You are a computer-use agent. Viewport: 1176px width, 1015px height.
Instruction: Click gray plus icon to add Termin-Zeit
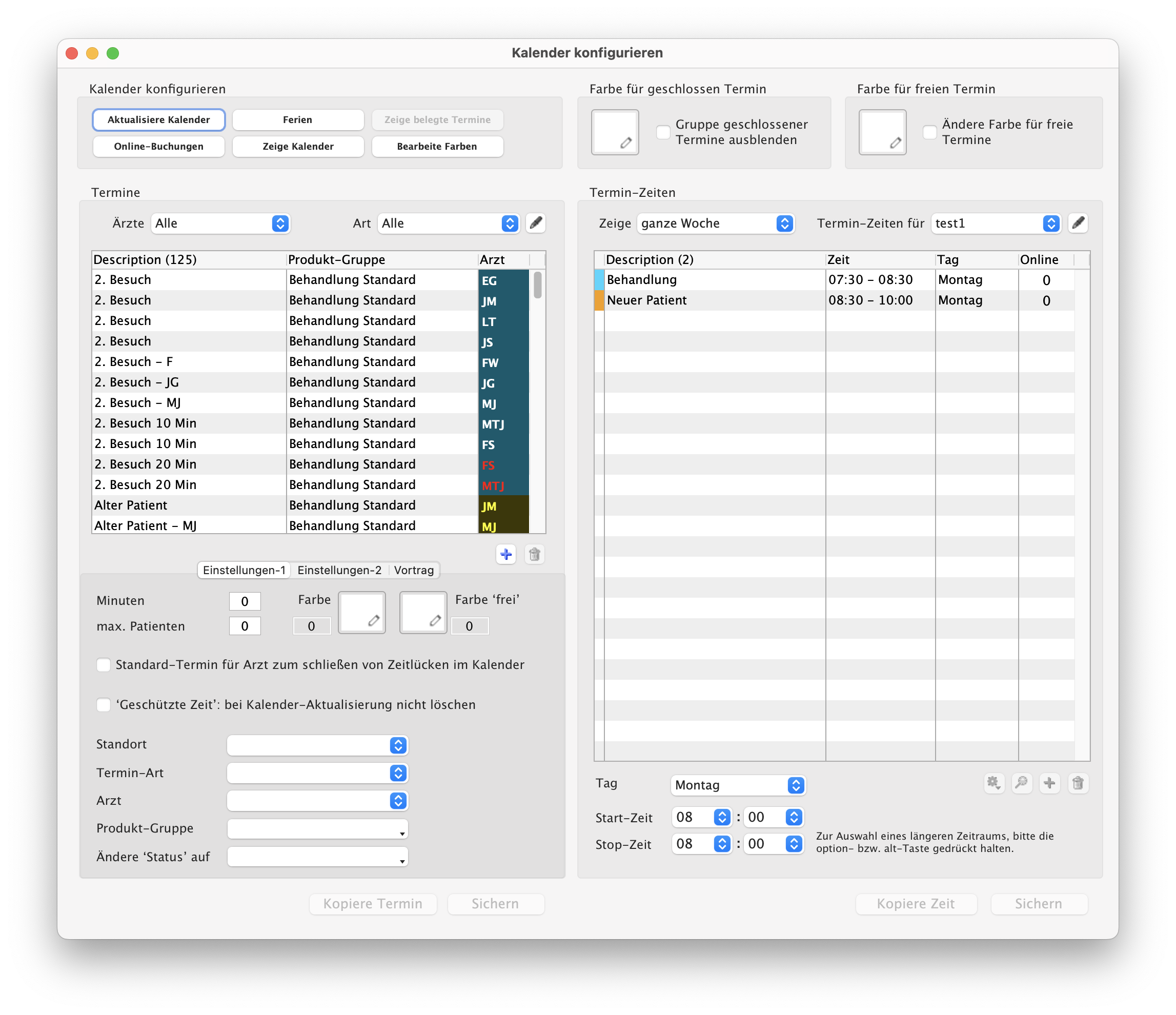(1049, 783)
